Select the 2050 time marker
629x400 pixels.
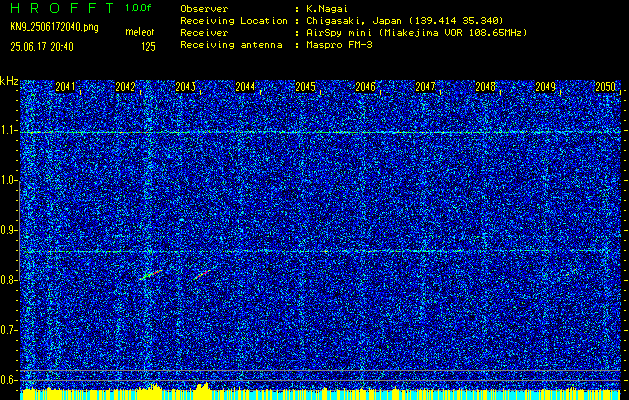pyautogui.click(x=606, y=87)
